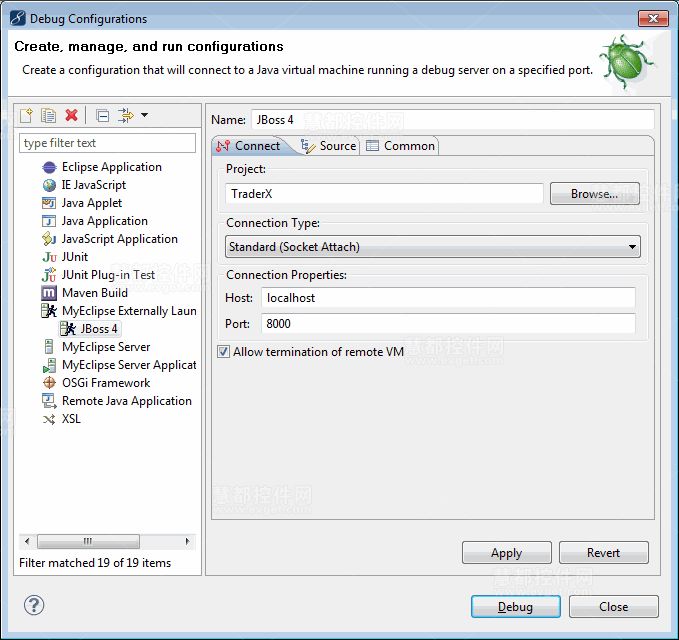Screen dimensions: 679x640
Task: Click the Close button
Action: (614, 607)
